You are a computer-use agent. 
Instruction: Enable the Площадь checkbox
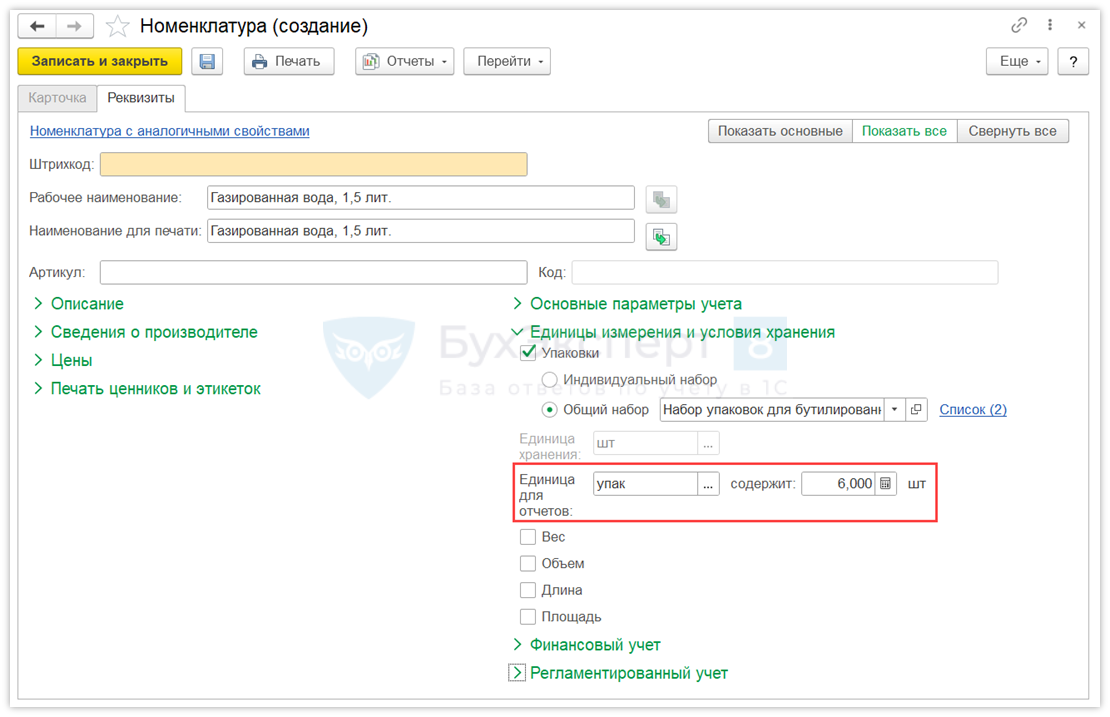click(x=528, y=616)
